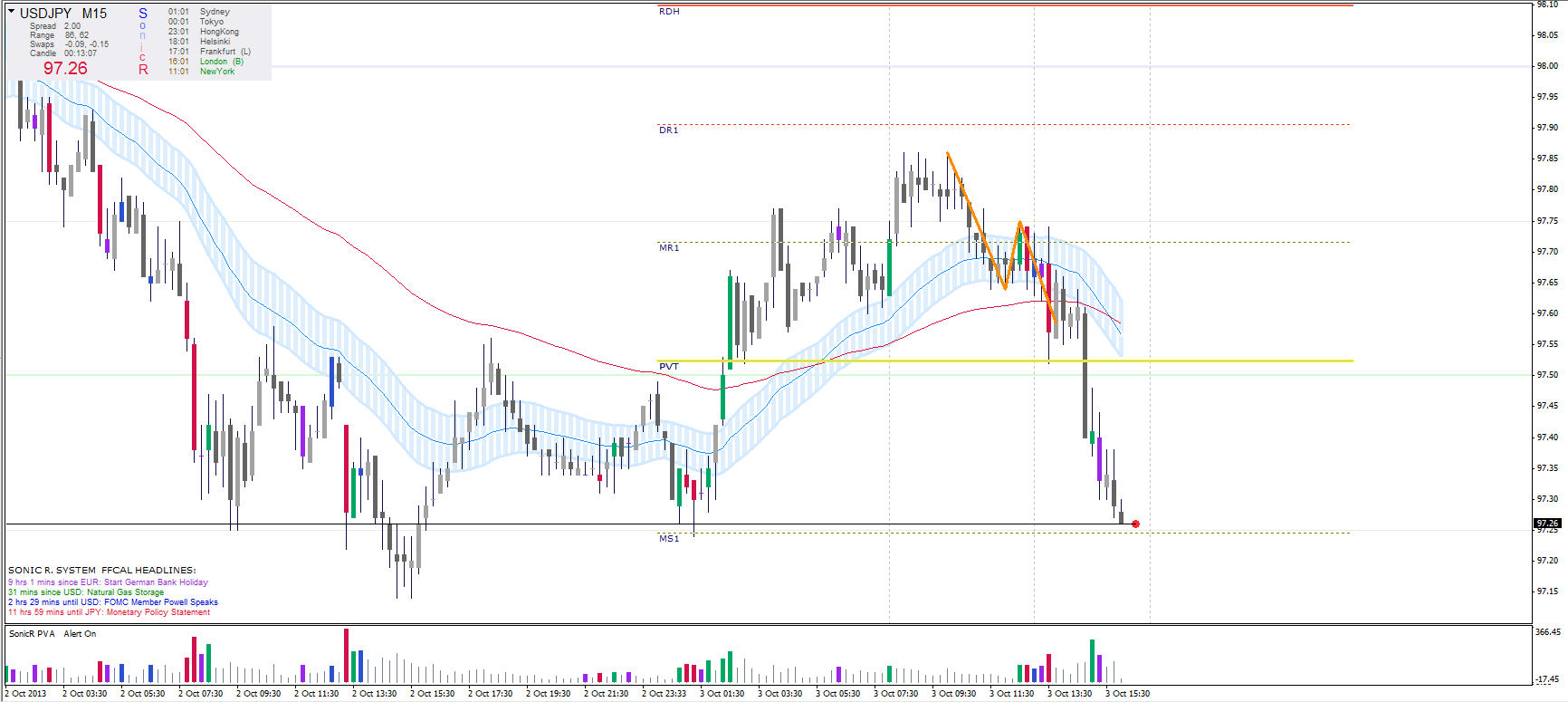Viewport: 1568px width, 702px height.
Task: Click the Natural Gas Storage headline
Action: (86, 592)
